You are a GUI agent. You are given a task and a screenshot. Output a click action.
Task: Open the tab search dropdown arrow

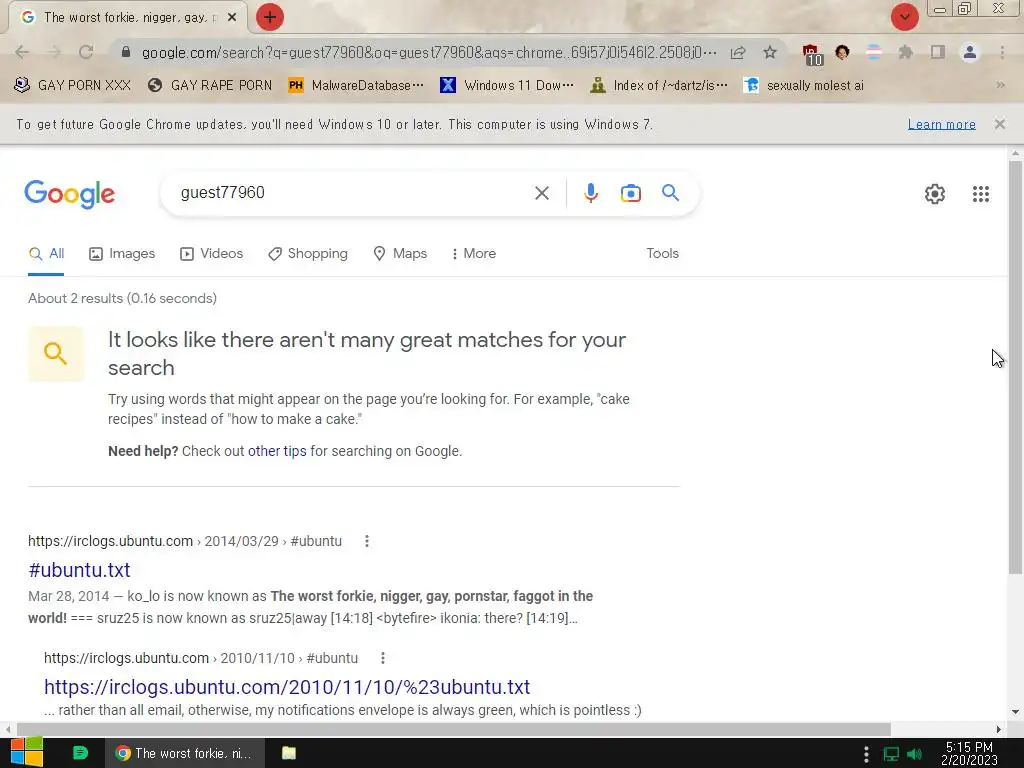point(904,17)
